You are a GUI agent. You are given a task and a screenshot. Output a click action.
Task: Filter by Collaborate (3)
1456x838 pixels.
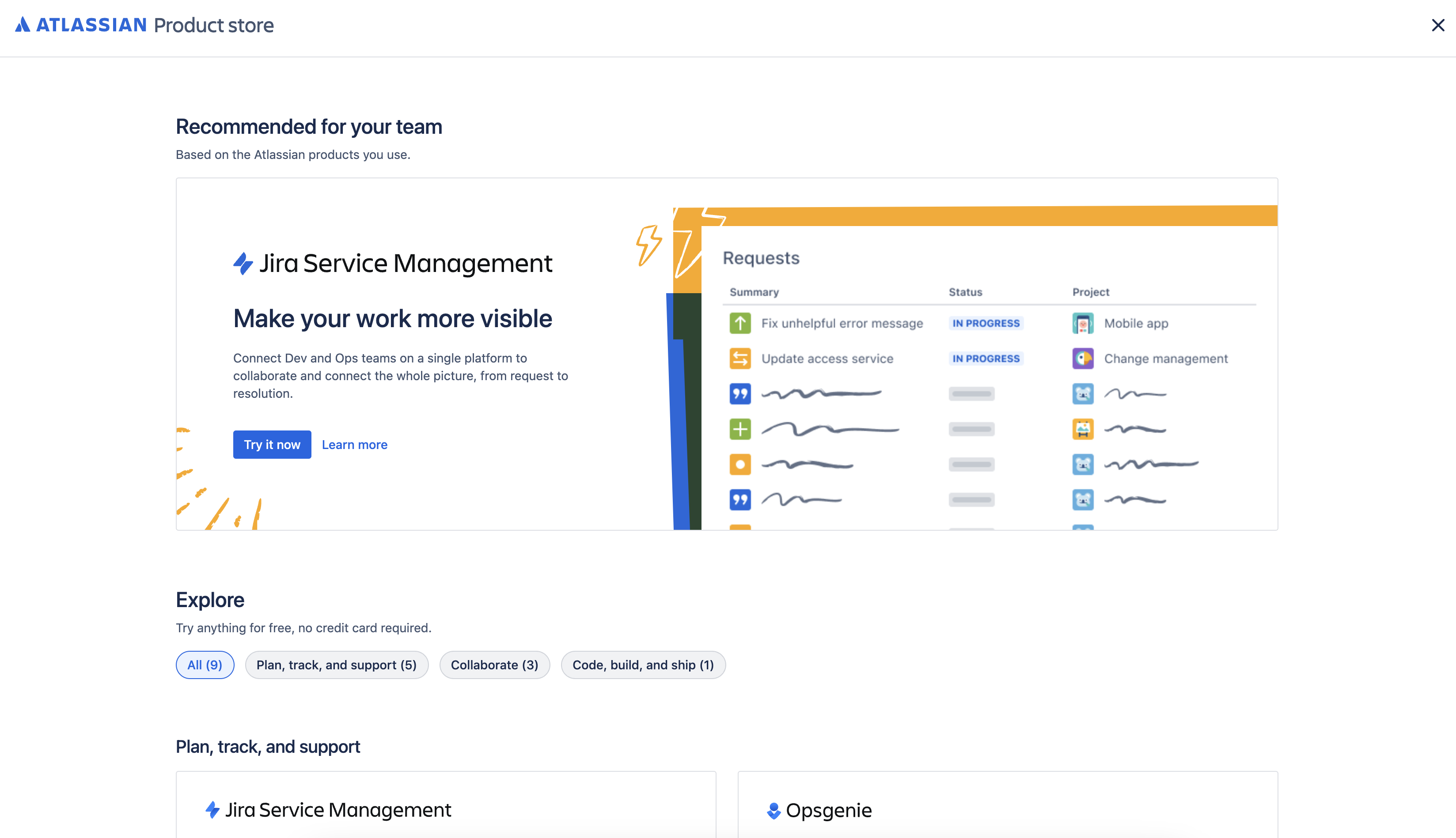(495, 665)
